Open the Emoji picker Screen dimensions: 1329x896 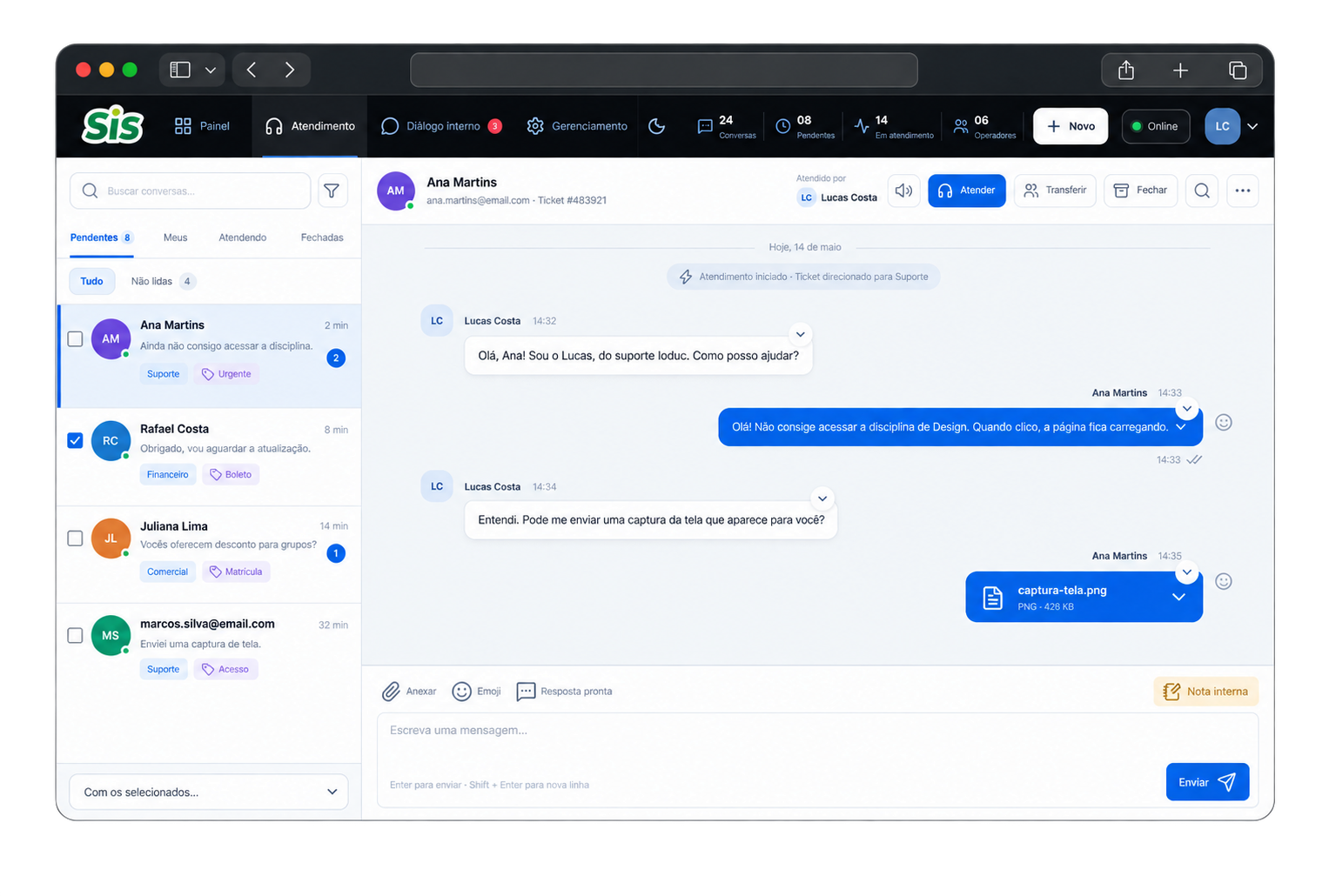(x=477, y=692)
